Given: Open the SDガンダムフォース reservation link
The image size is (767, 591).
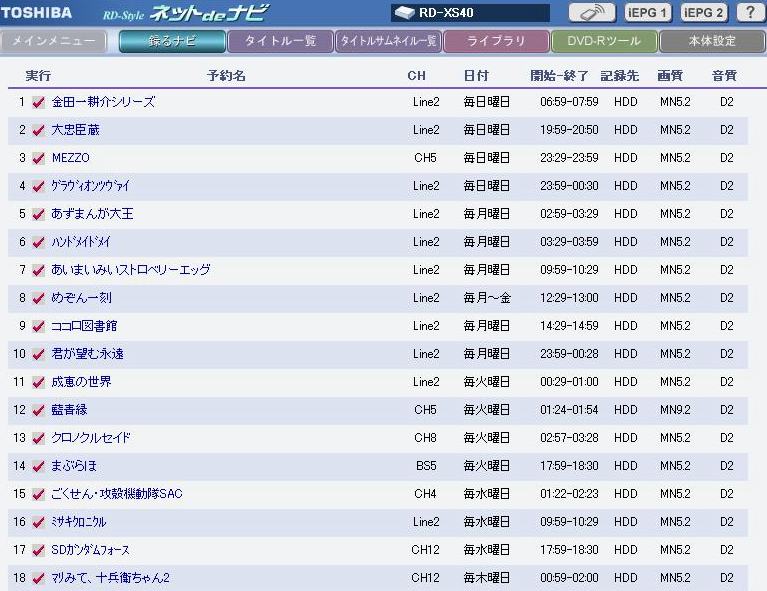Looking at the screenshot, I should tap(90, 550).
